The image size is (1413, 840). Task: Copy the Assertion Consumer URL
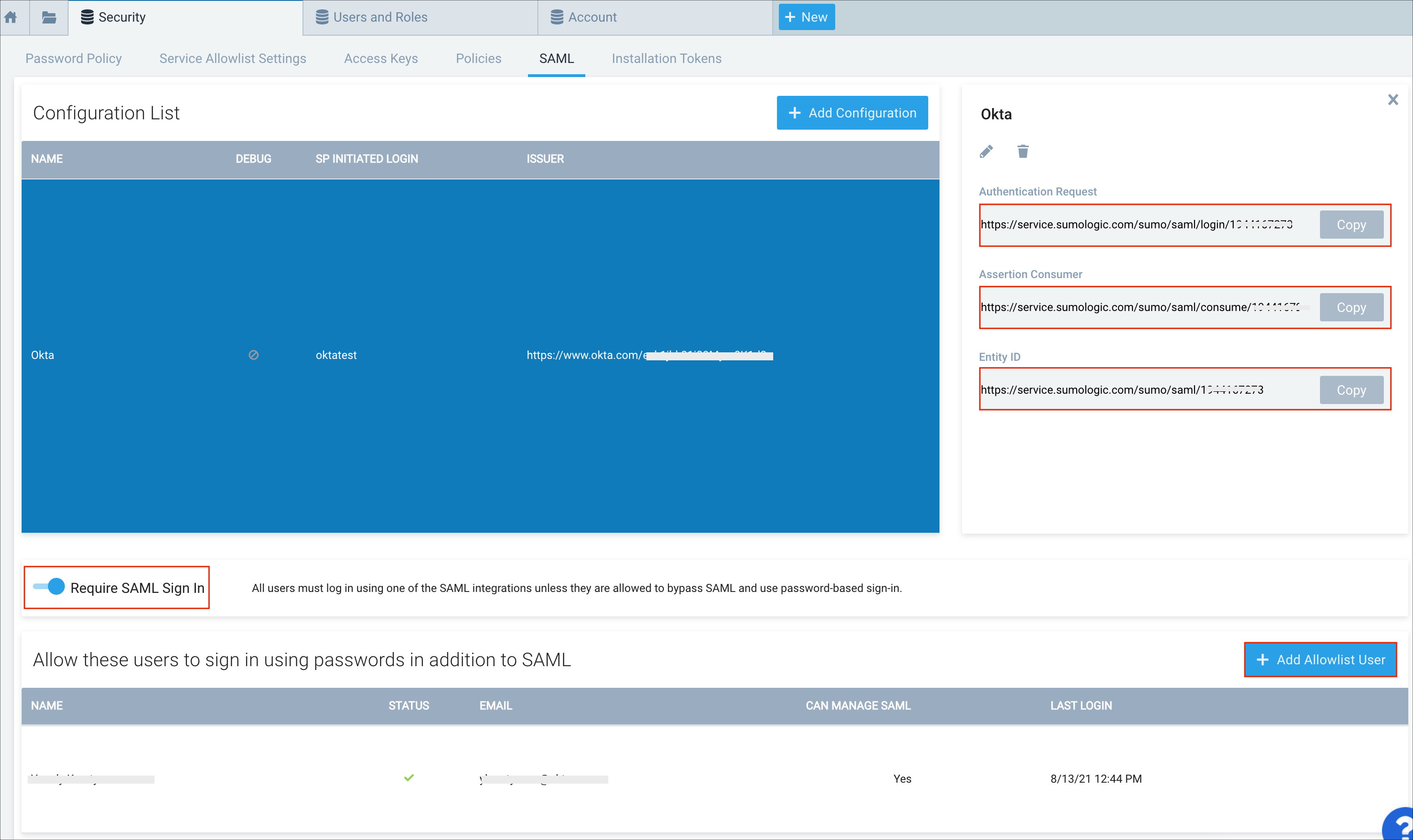point(1351,307)
